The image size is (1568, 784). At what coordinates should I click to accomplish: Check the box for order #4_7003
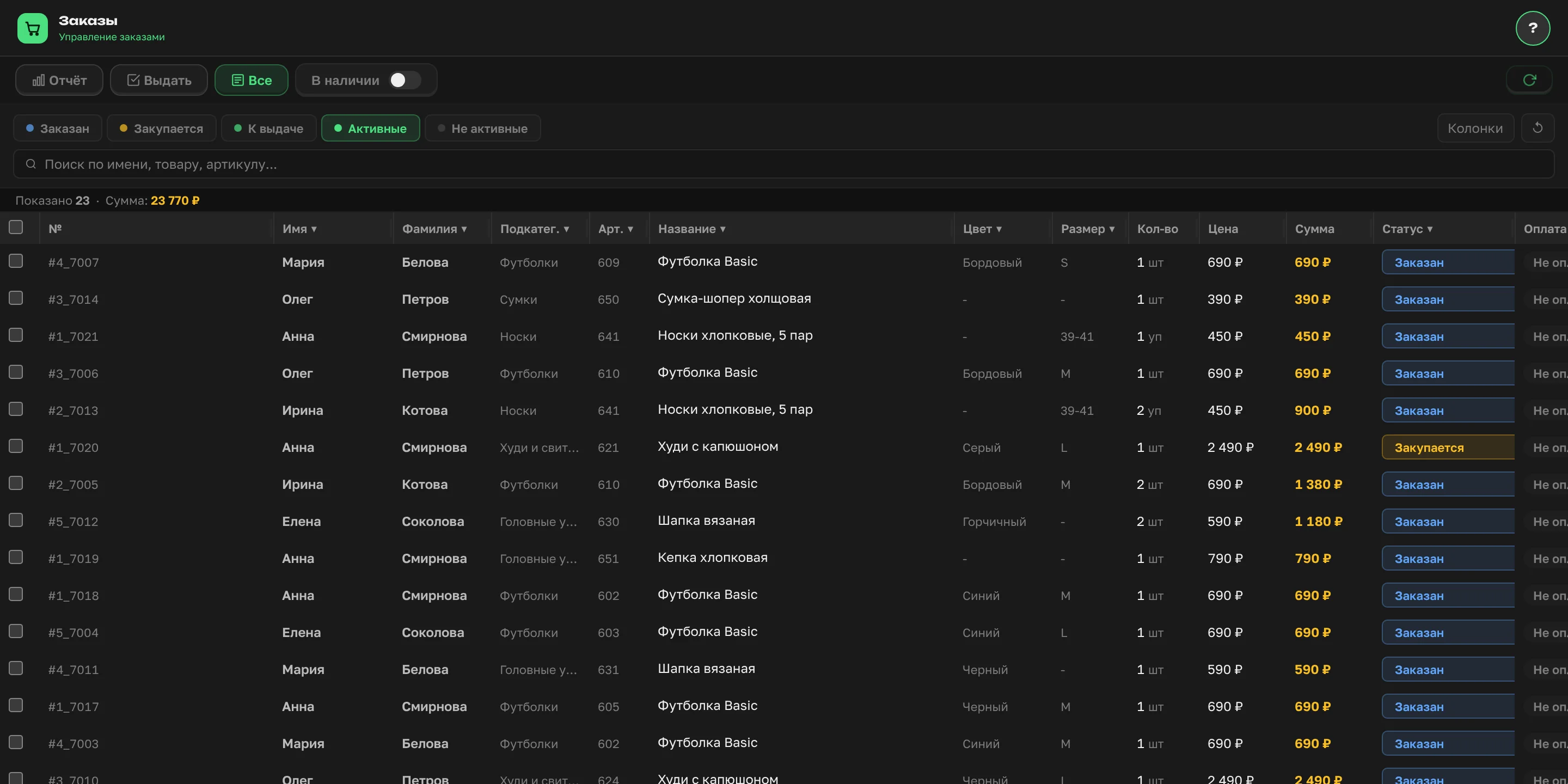click(16, 742)
